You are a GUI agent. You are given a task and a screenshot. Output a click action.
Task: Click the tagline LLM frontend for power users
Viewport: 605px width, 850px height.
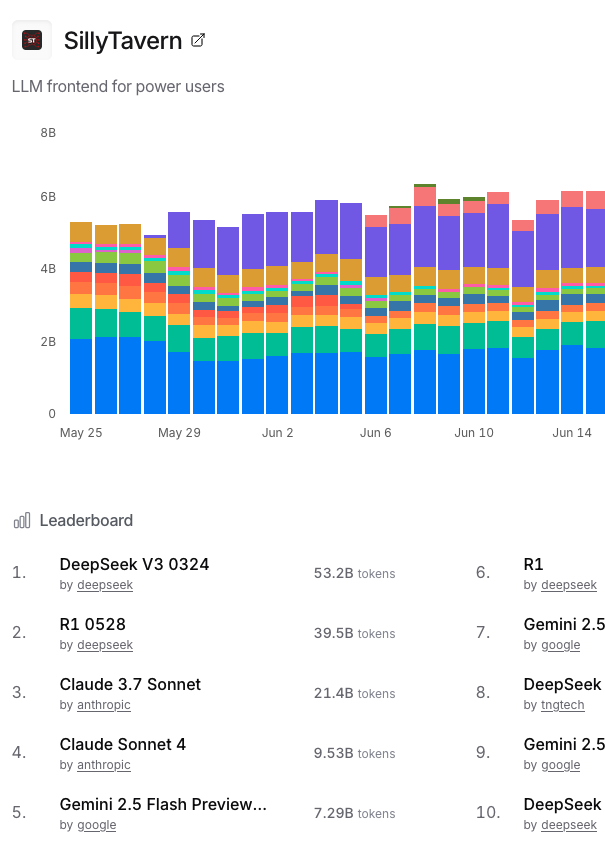(118, 87)
